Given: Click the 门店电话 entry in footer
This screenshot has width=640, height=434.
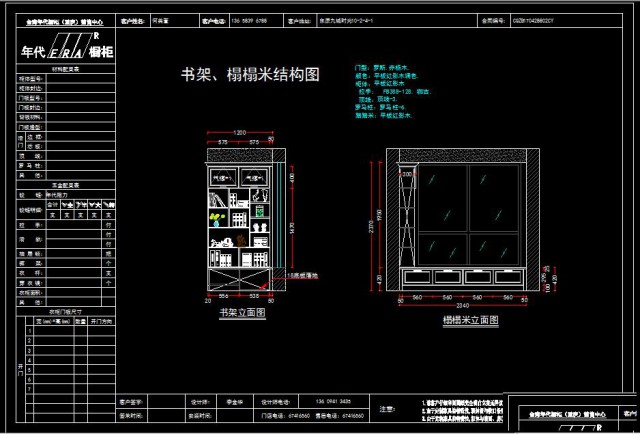Looking at the screenshot, I should 285,416.
